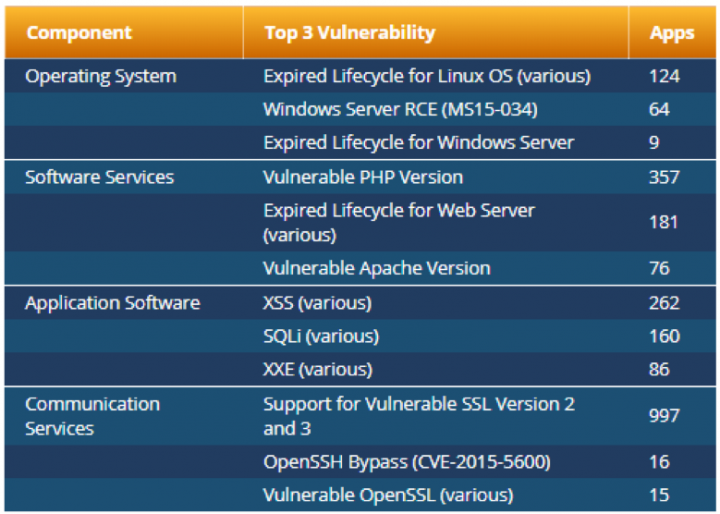This screenshot has width=720, height=514.
Task: Select Expired Lifecycle for Windows Server
Action: click(x=418, y=143)
